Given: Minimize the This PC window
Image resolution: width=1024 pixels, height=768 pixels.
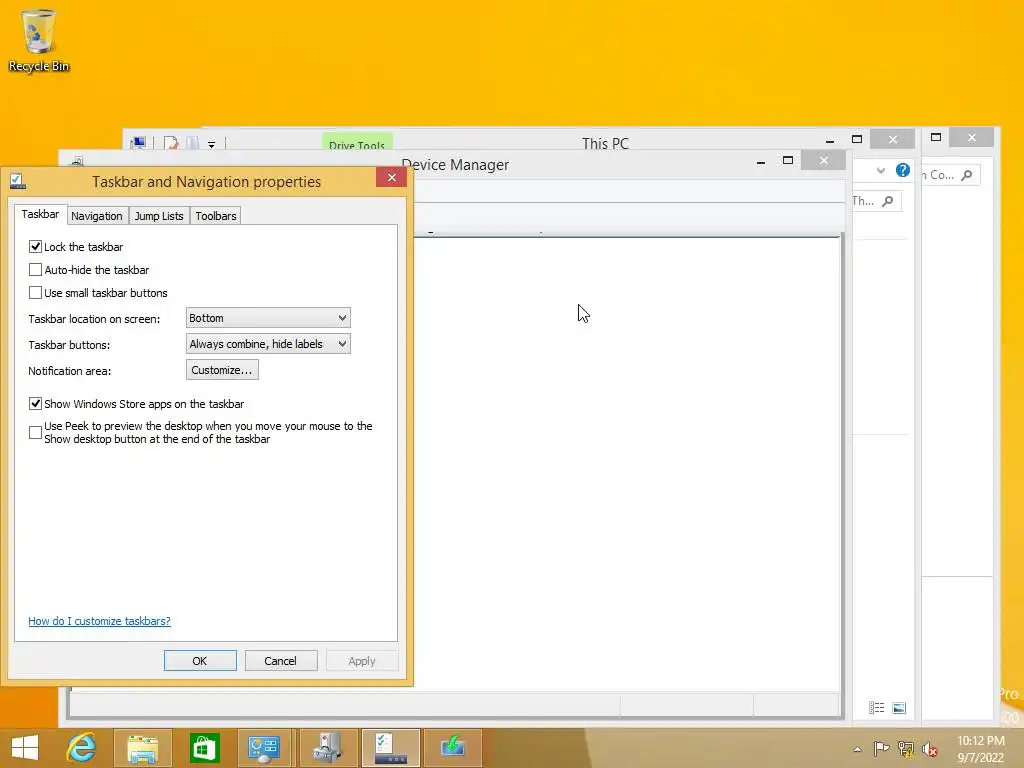Looking at the screenshot, I should click(x=830, y=140).
